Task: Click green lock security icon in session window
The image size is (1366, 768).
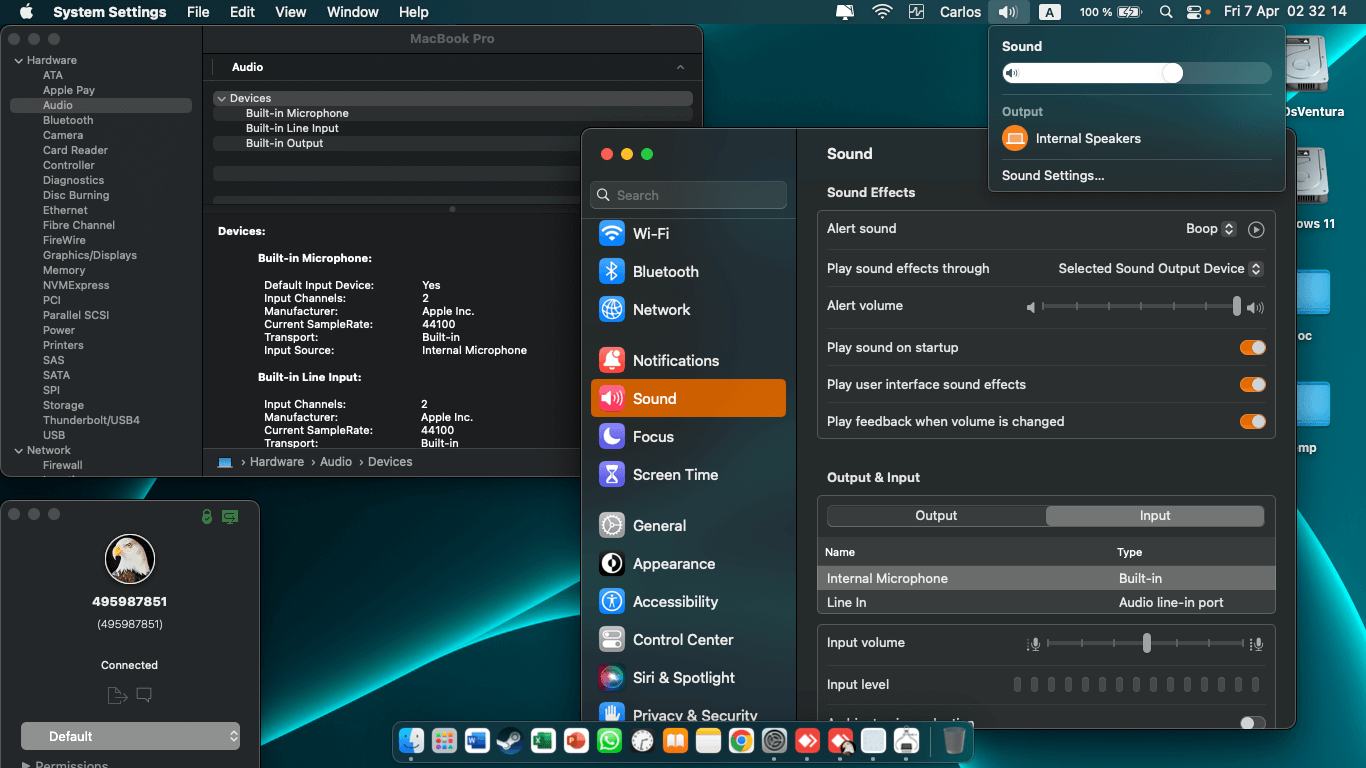Action: point(206,516)
